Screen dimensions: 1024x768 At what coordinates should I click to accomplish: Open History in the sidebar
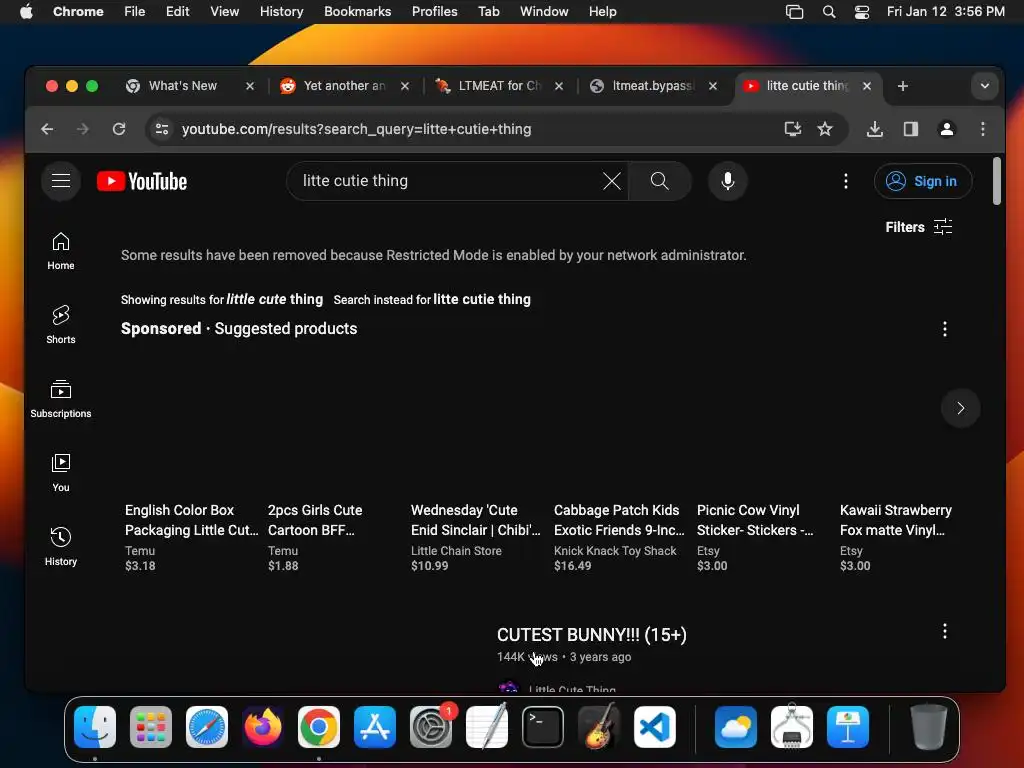tap(61, 547)
